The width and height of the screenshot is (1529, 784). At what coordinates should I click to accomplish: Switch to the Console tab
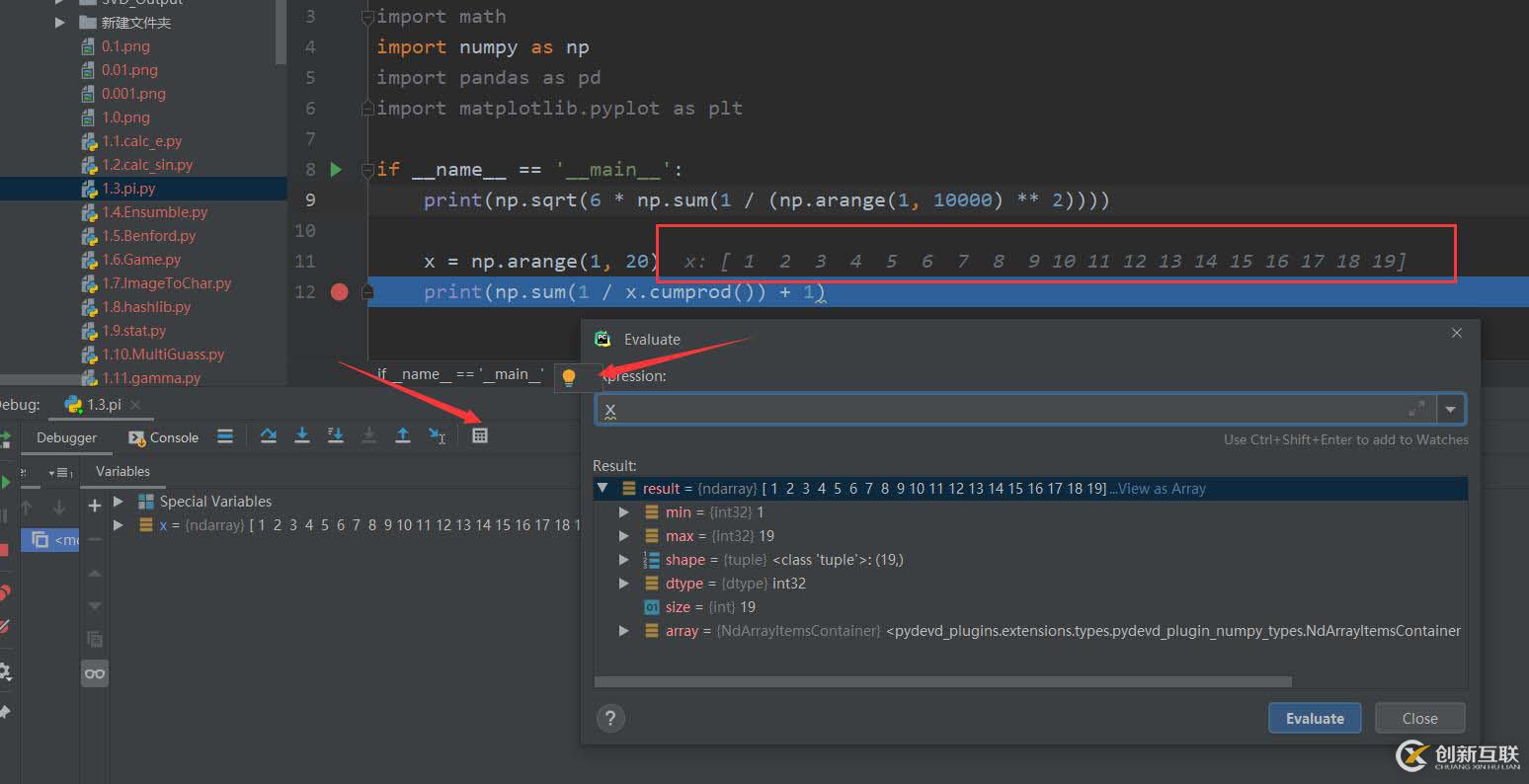click(163, 437)
